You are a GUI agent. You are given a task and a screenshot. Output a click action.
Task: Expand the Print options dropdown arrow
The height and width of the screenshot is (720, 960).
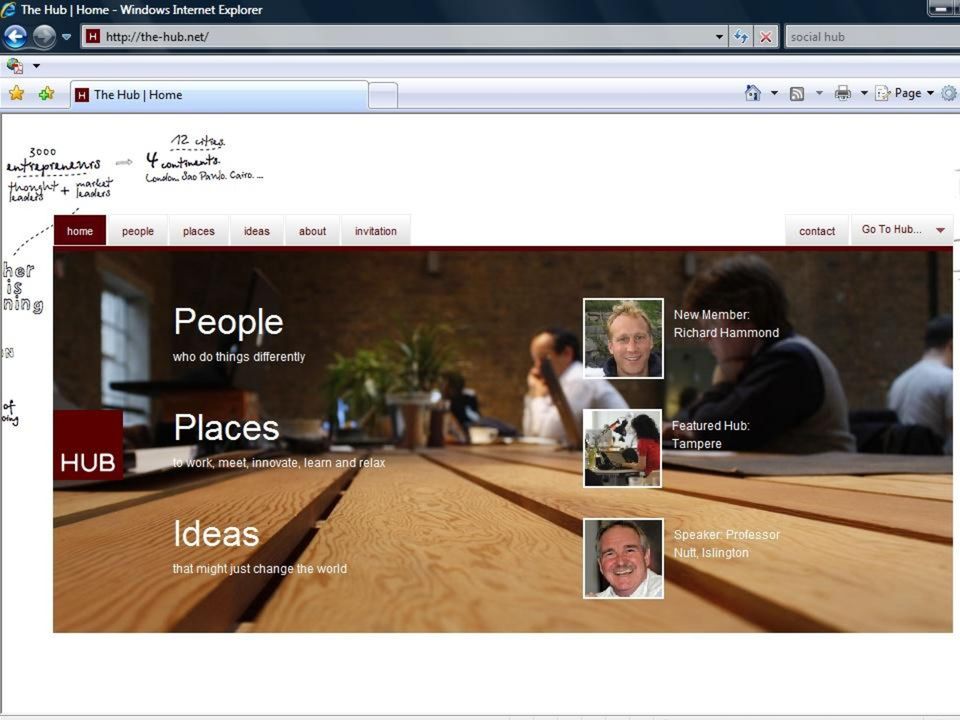[864, 93]
